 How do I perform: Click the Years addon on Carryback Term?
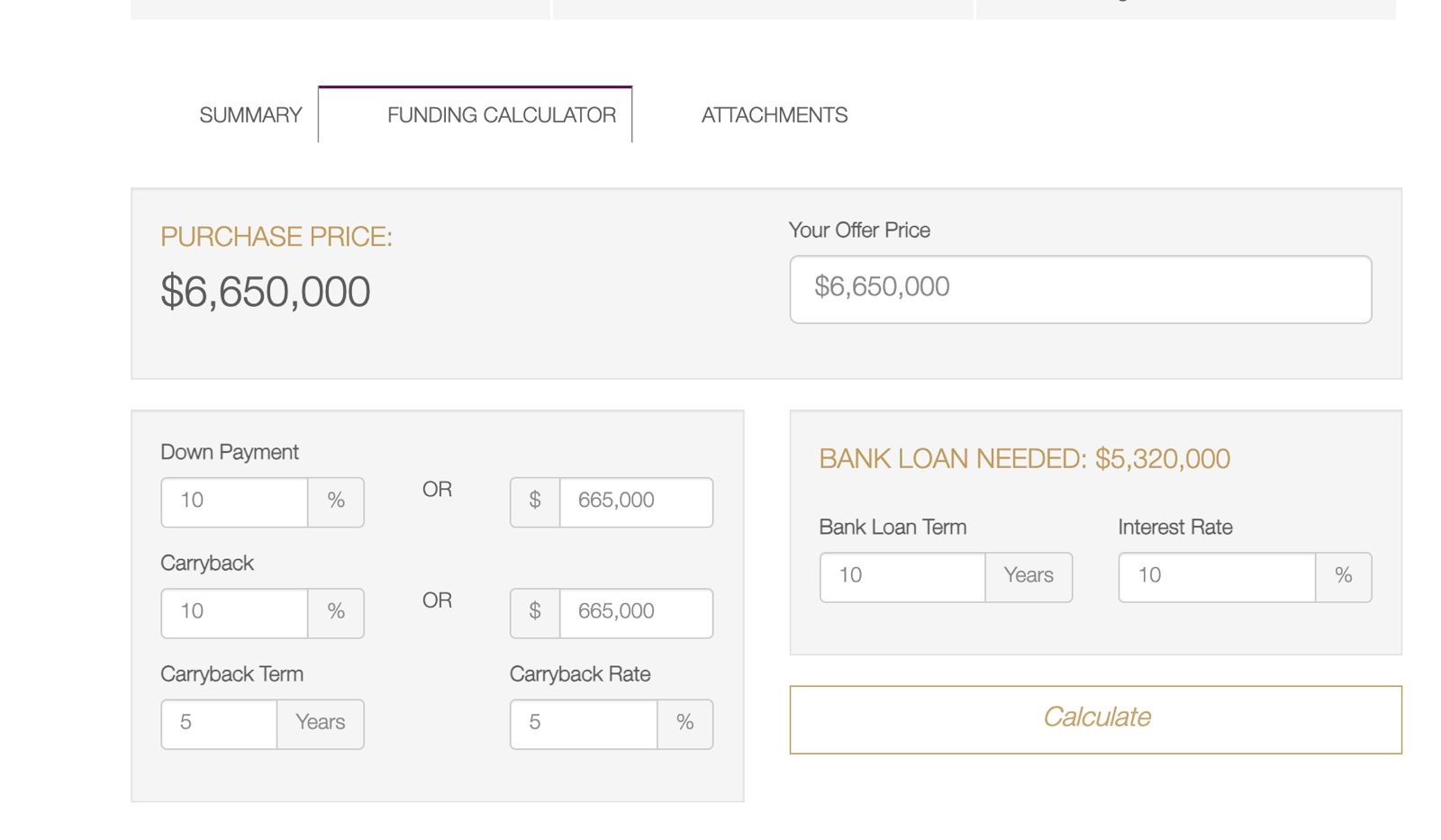[x=321, y=723]
